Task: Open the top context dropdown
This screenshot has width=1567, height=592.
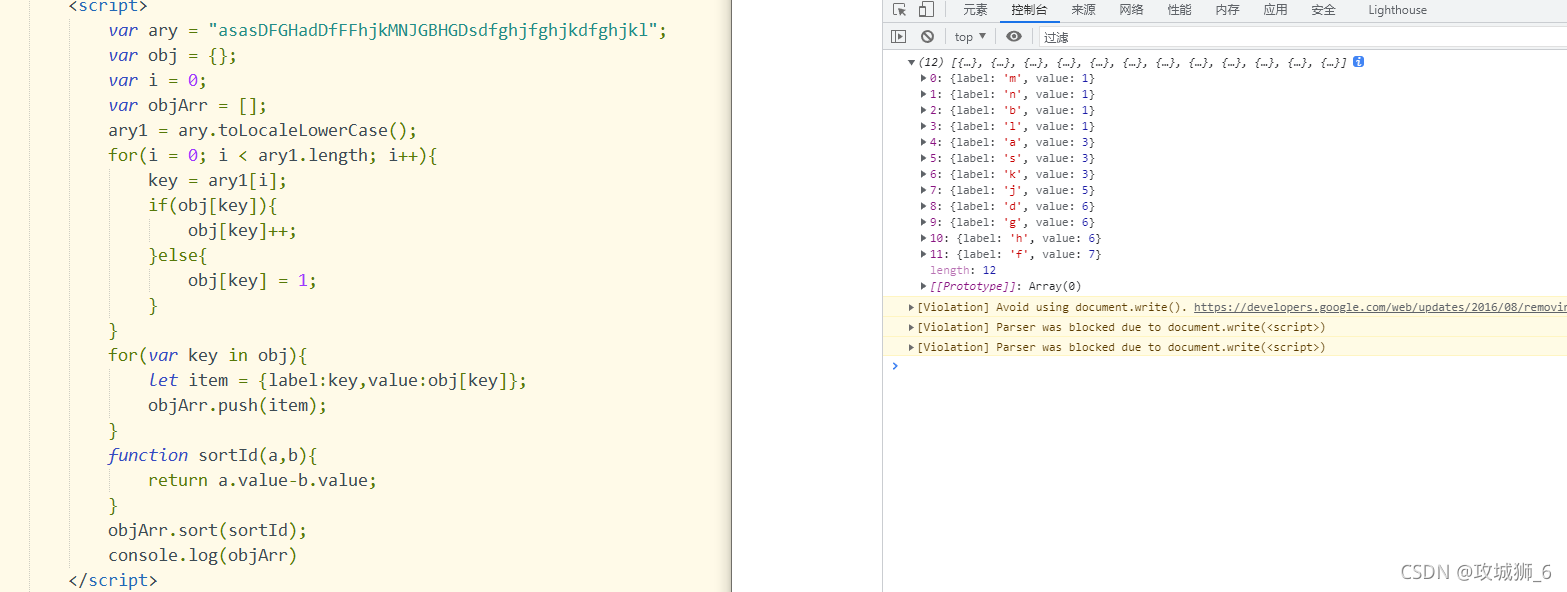Action: 970,36
